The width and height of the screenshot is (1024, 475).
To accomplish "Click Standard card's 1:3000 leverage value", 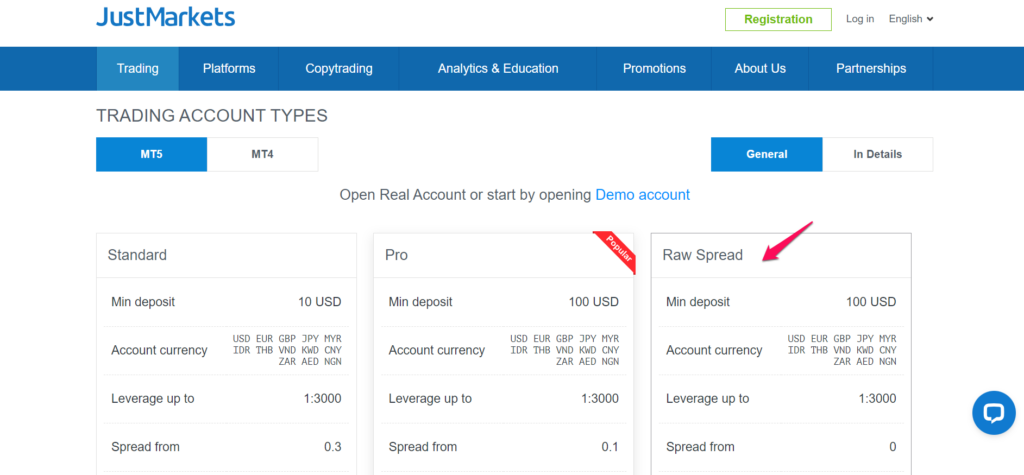I will coord(323,399).
